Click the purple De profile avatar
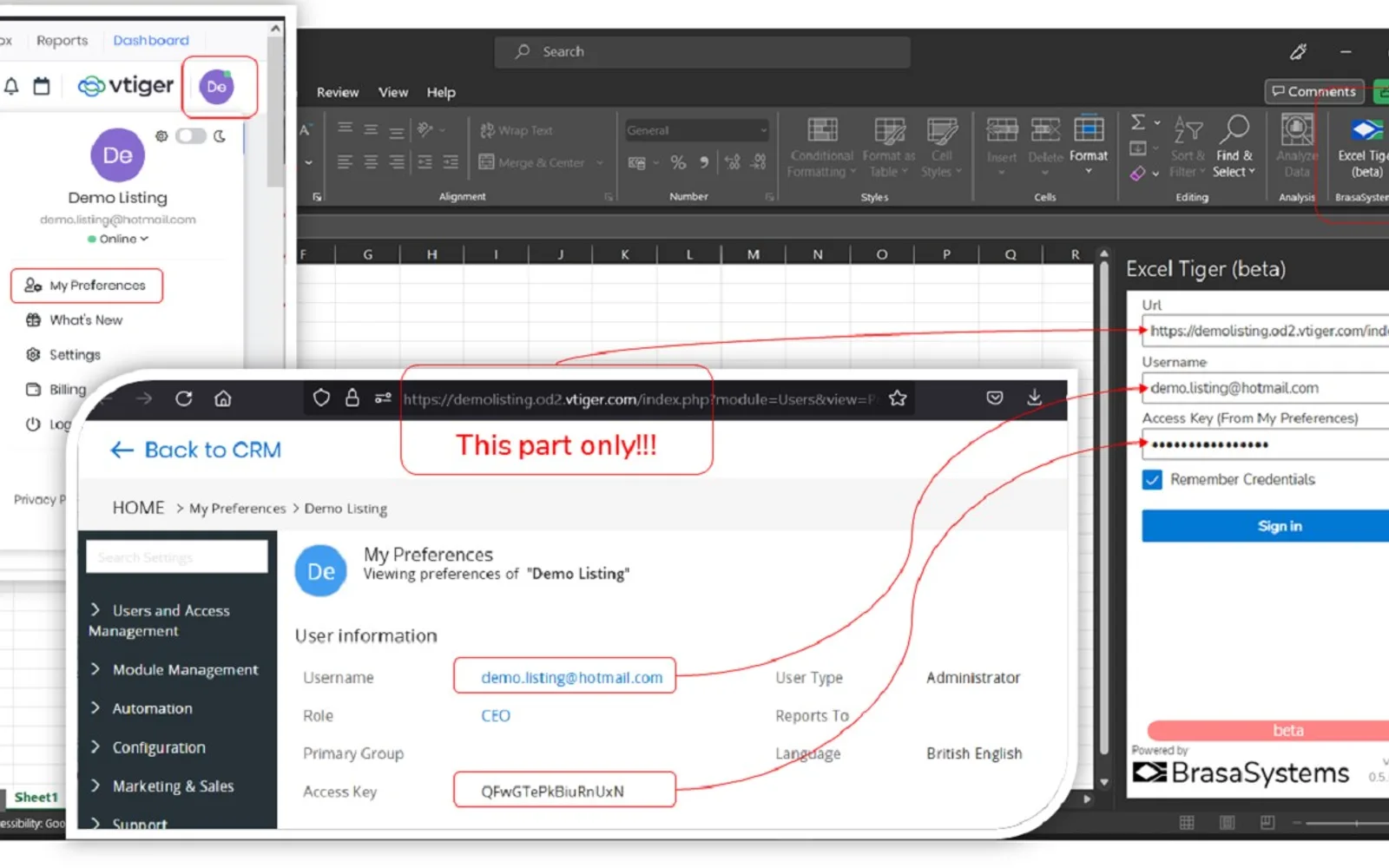 pyautogui.click(x=217, y=87)
